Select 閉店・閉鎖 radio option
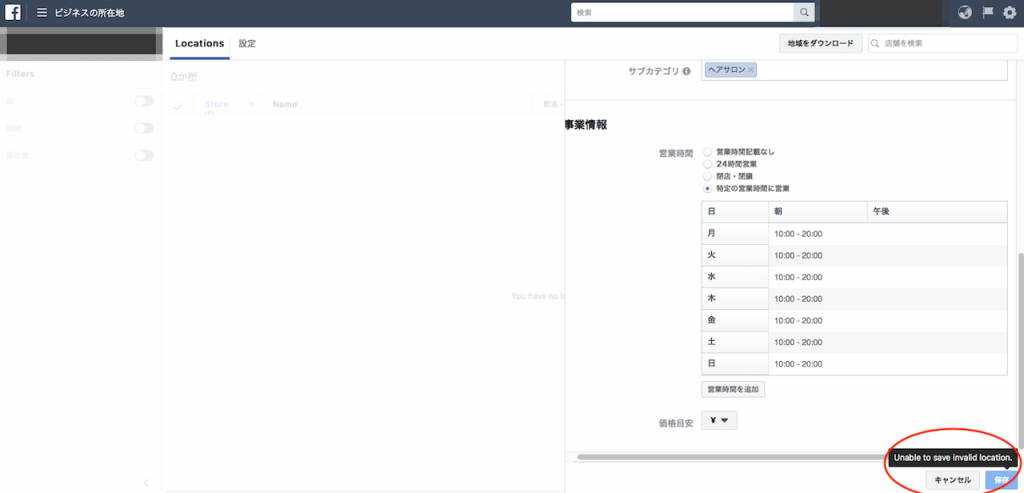 click(x=707, y=176)
